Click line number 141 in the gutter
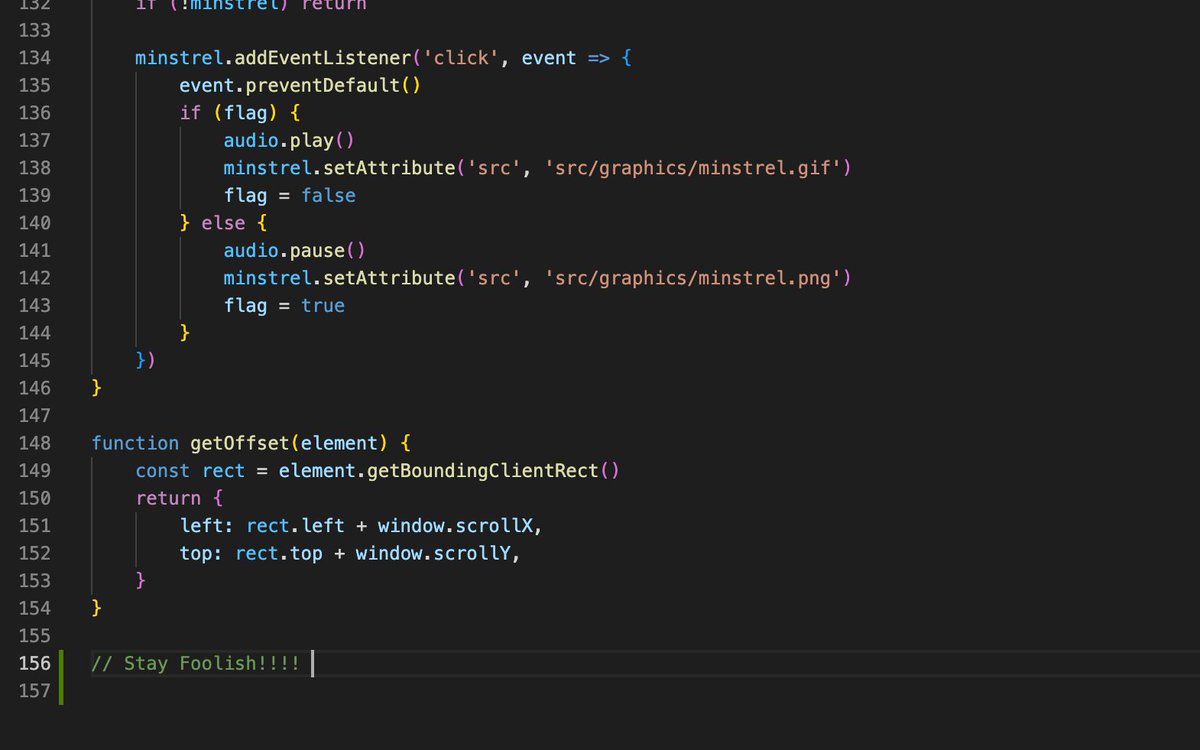 pyautogui.click(x=34, y=250)
